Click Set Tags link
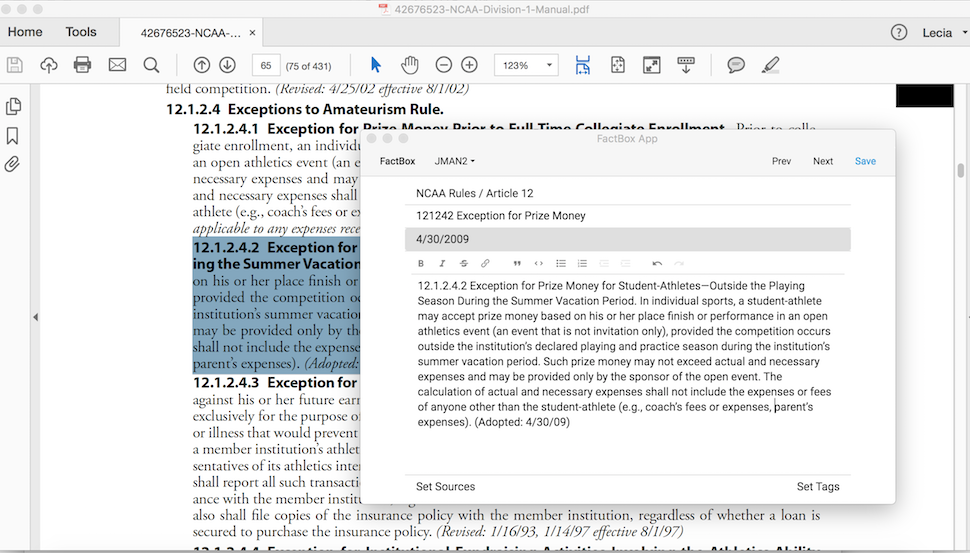The image size is (970, 553). (818, 487)
